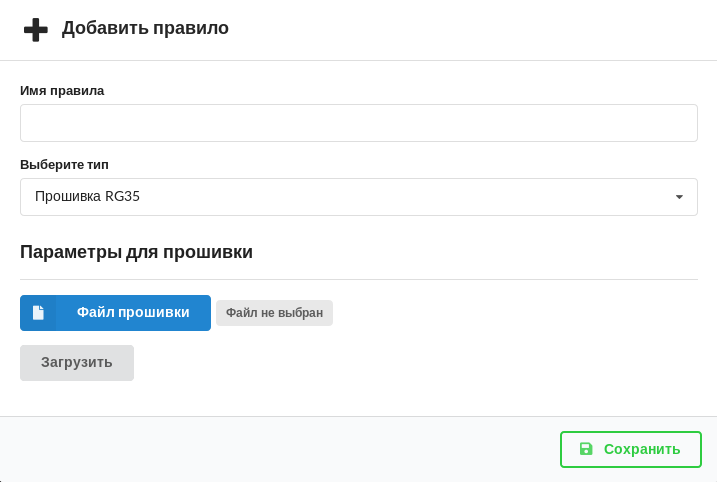
Task: Click the floppy disk save icon
Action: [586, 449]
